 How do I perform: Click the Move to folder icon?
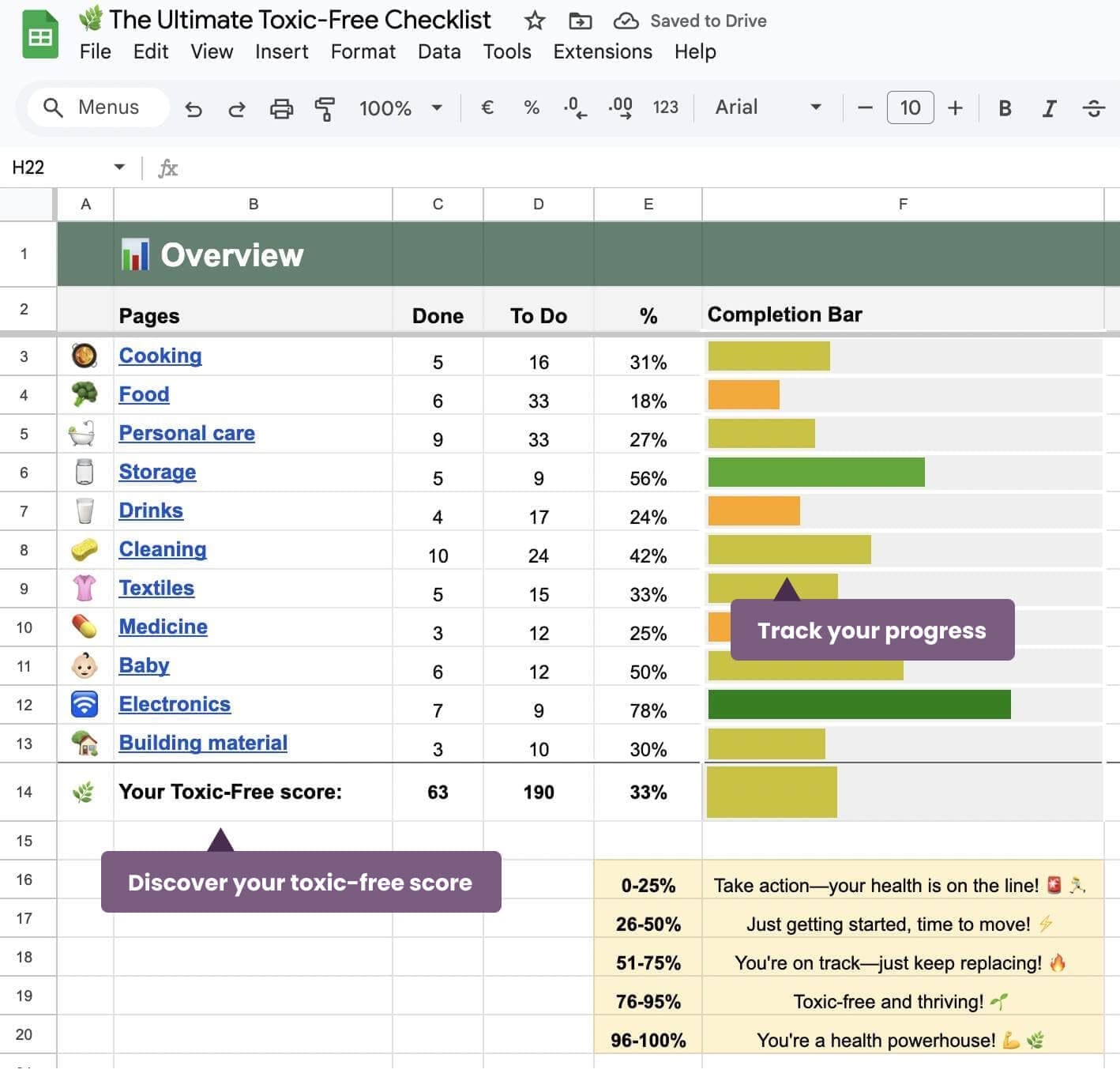tap(580, 21)
